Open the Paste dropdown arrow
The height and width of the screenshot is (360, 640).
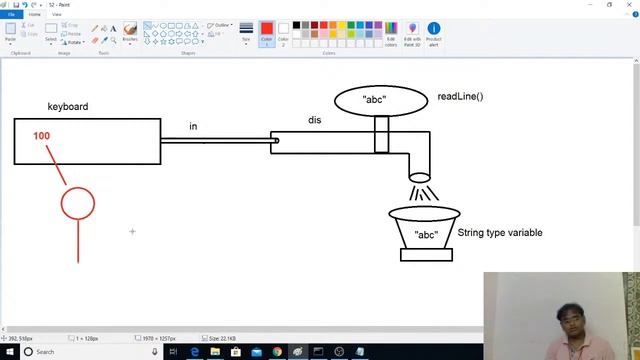(10, 43)
